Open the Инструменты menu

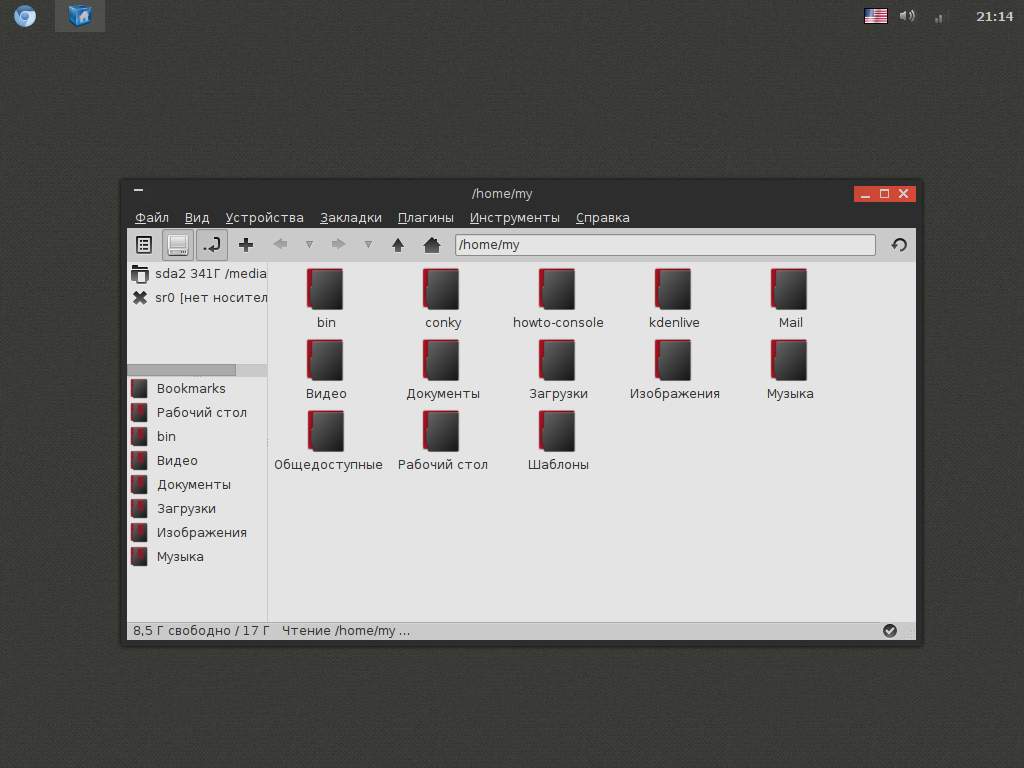tap(515, 217)
